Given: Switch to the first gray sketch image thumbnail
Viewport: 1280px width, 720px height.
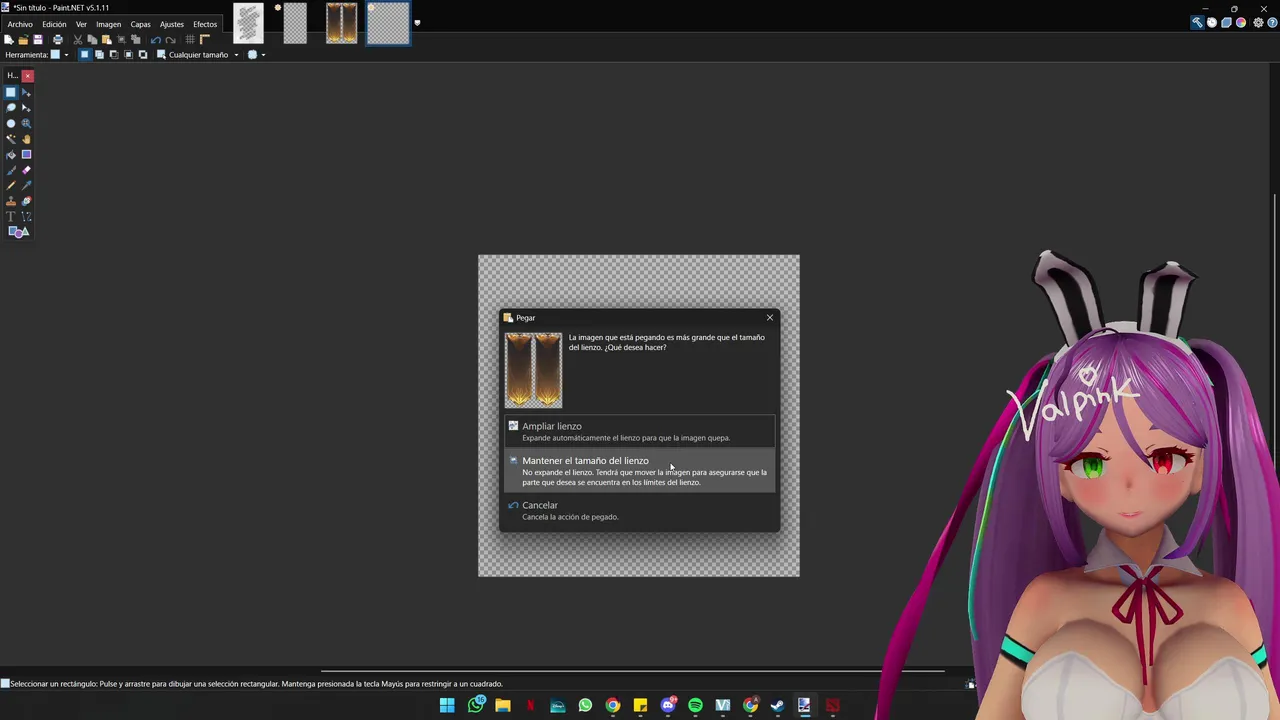Looking at the screenshot, I should pyautogui.click(x=248, y=23).
